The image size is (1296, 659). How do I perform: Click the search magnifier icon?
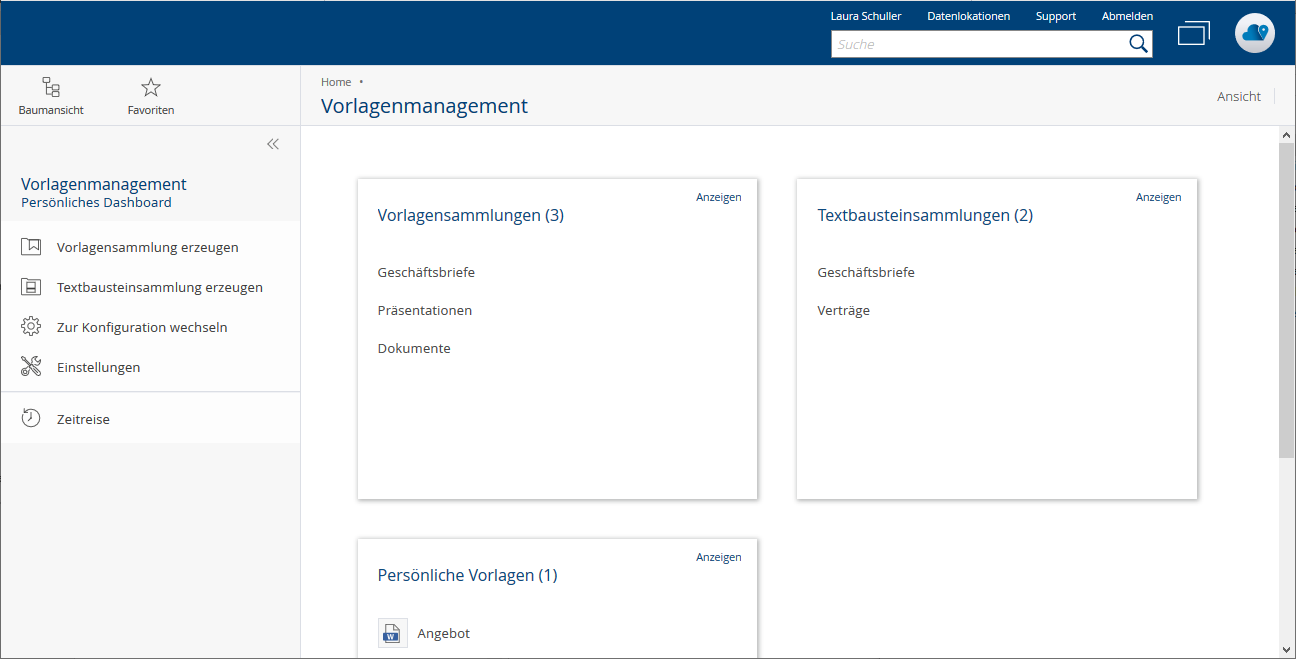[1138, 44]
